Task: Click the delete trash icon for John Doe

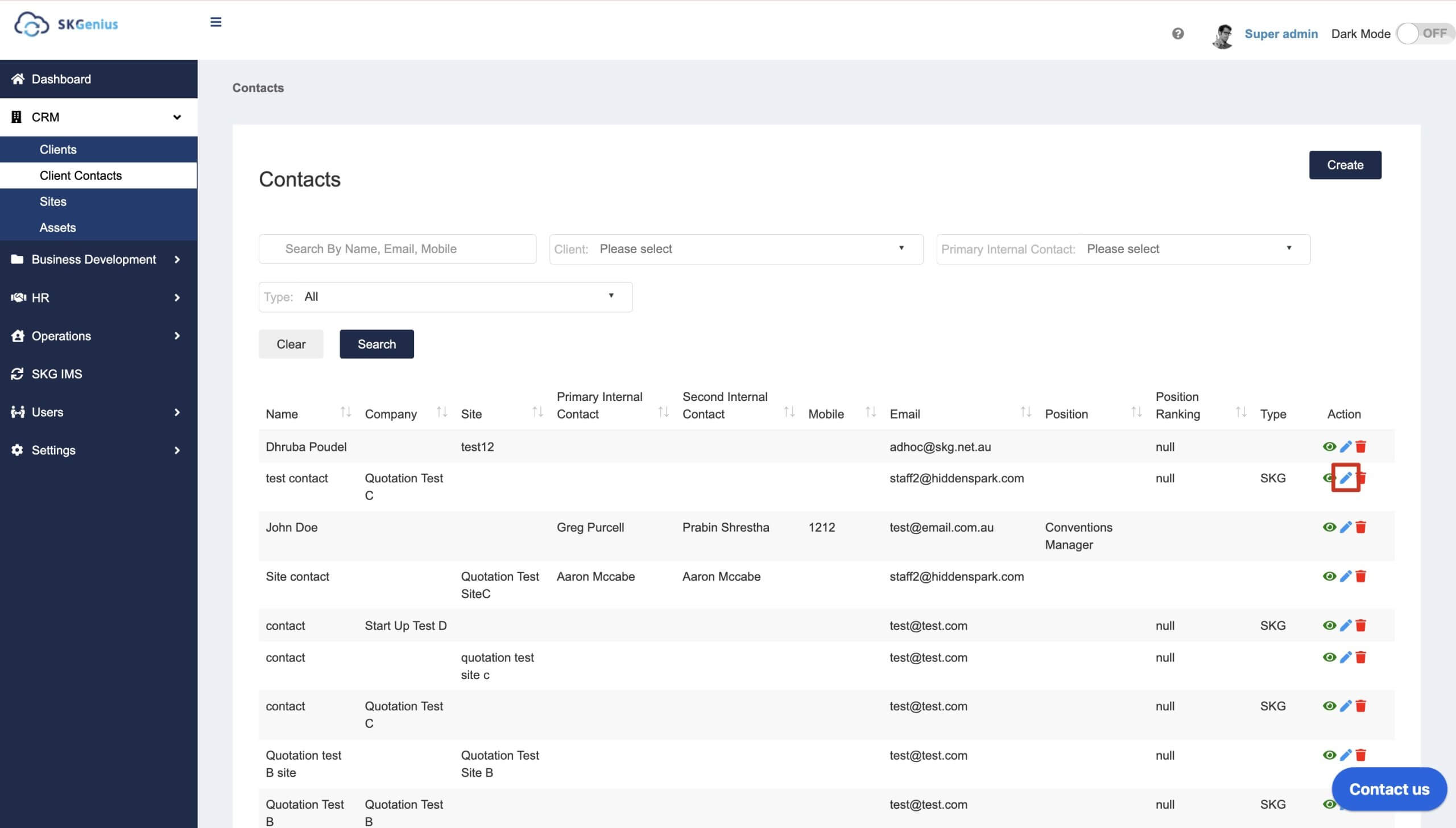Action: tap(1363, 527)
